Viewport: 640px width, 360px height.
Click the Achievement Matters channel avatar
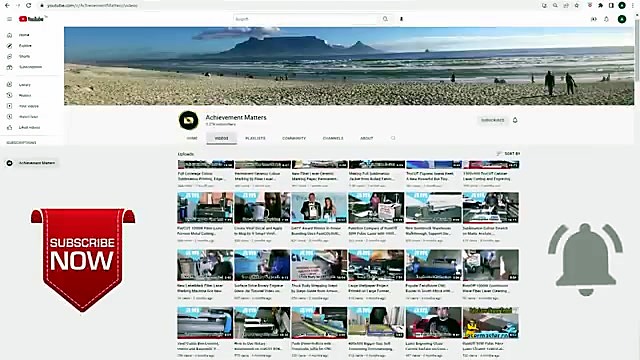189,120
